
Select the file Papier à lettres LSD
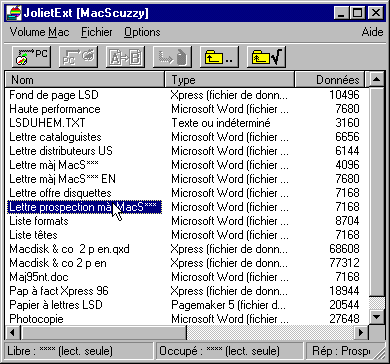point(56,305)
